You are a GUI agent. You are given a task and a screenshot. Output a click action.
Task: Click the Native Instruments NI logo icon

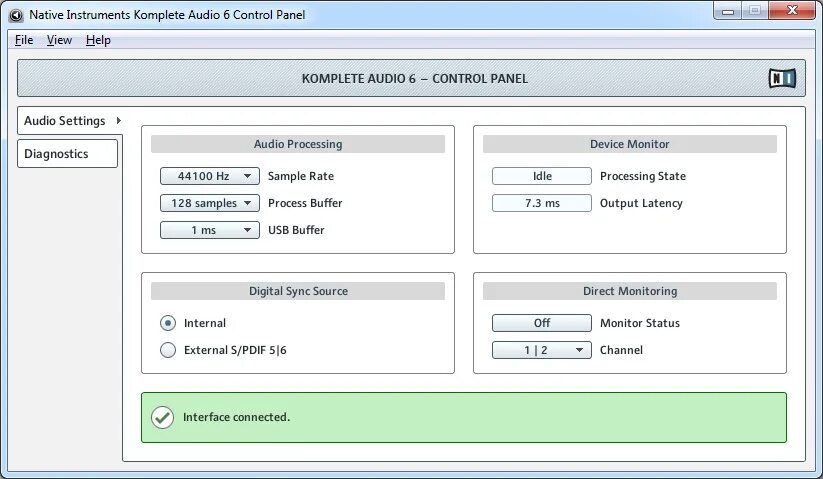(782, 79)
